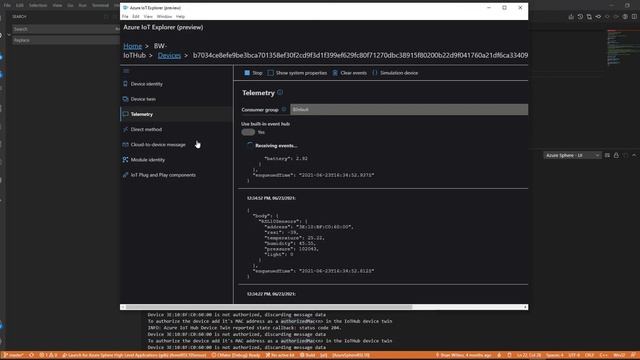The height and width of the screenshot is (360, 640).
Task: Tick the Show system properties checkbox
Action: [x=271, y=73]
